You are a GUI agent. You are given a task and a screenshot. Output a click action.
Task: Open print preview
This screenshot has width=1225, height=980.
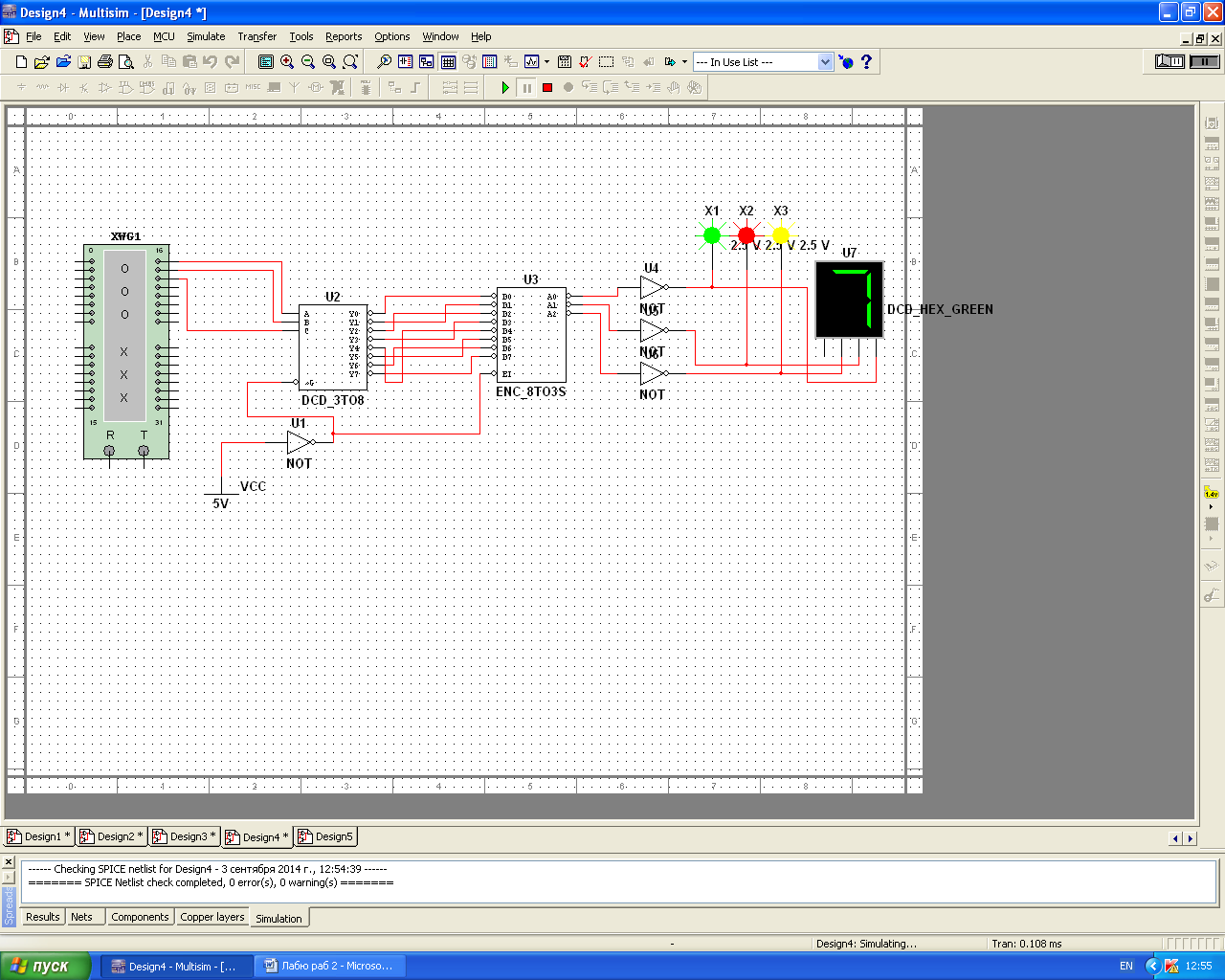click(x=124, y=61)
